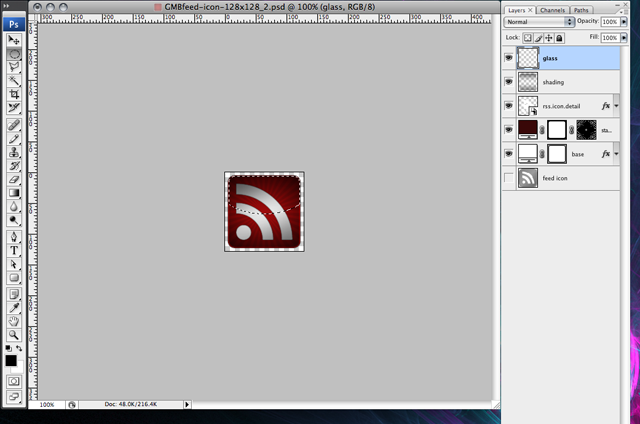Reset default foreground and background colors

click(8, 348)
